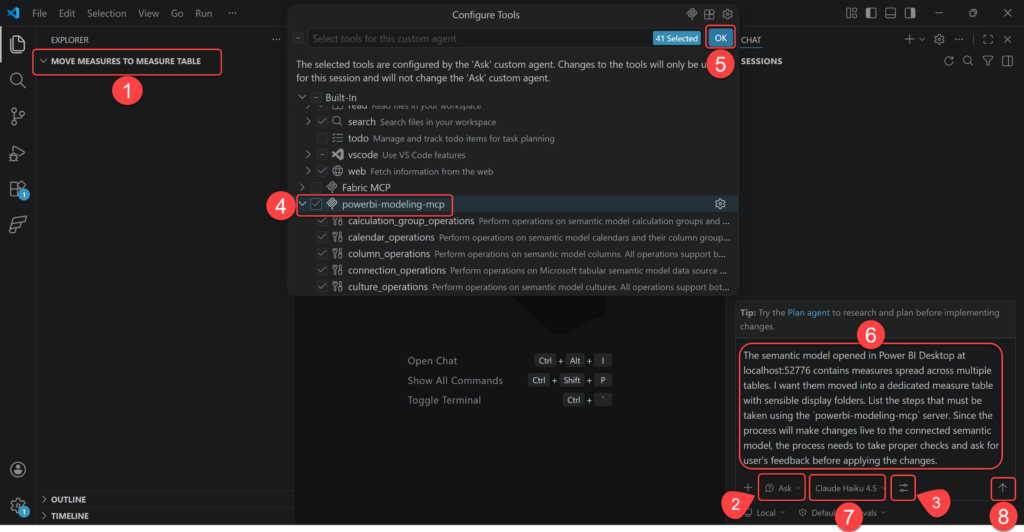Viewport: 1024px width, 532px height.
Task: Open the Source Control view
Action: pos(18,116)
